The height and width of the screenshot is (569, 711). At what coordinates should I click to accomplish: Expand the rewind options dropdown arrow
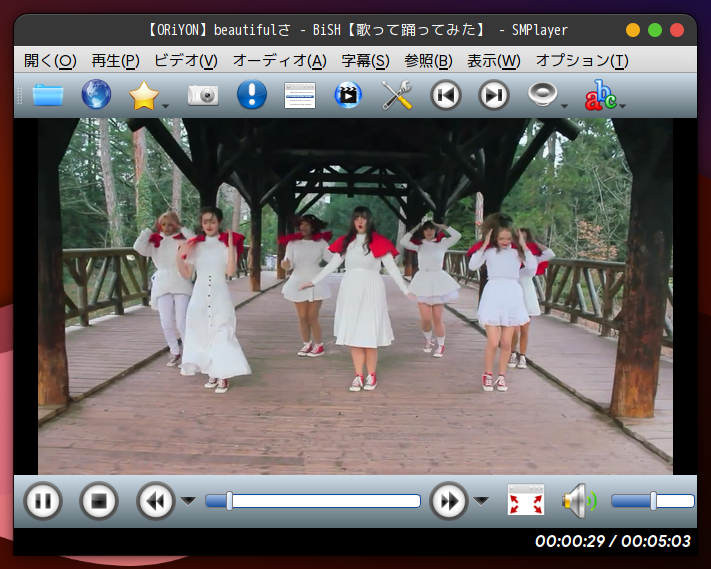pos(188,501)
